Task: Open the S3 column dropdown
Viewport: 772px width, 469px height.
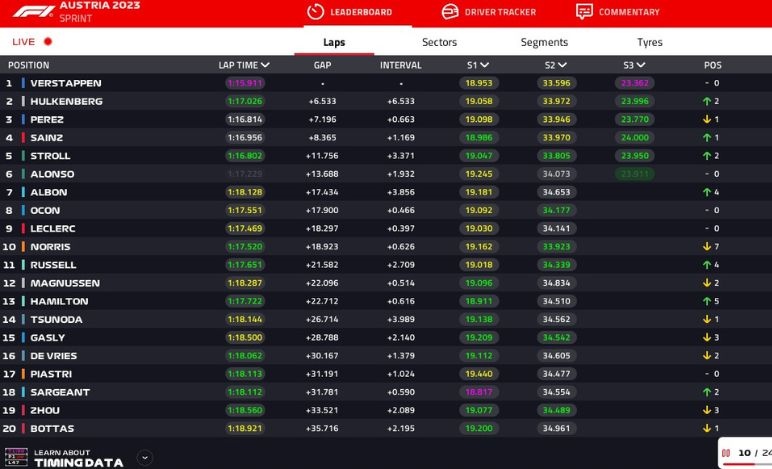Action: tap(642, 65)
